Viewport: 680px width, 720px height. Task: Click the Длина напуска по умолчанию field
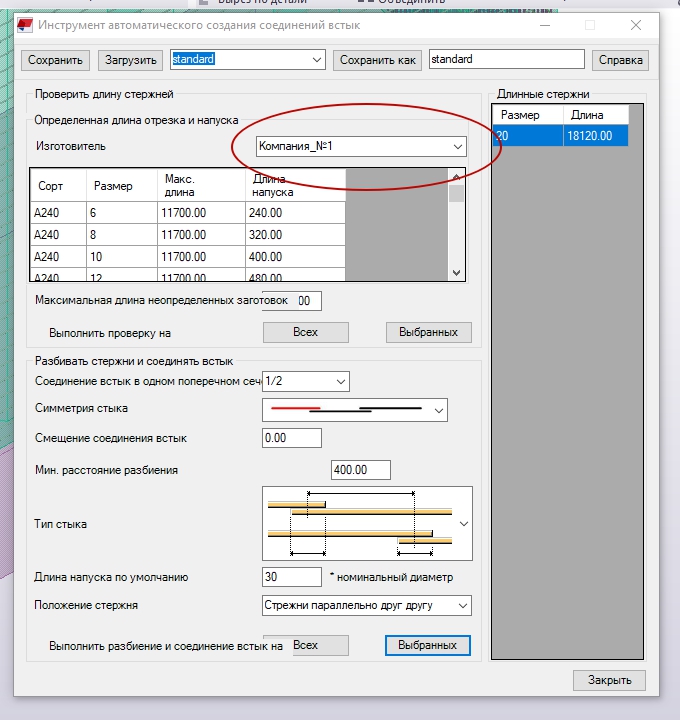(x=291, y=577)
